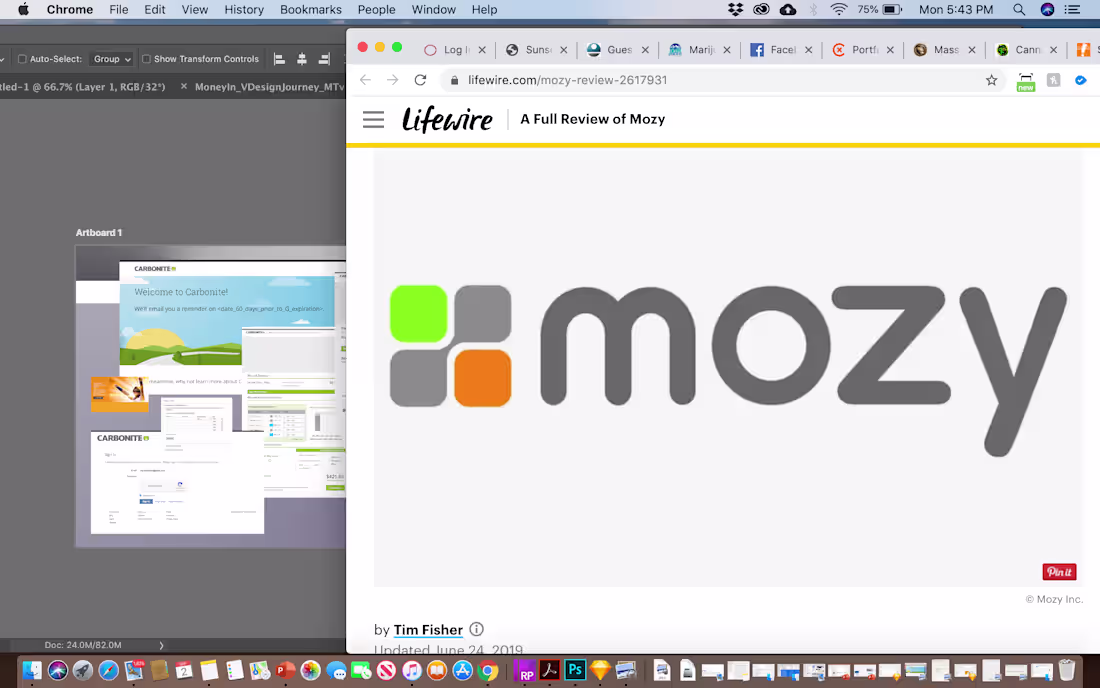Toggle Show Transform Controls checkbox
Image resolution: width=1100 pixels, height=688 pixels.
coord(146,59)
